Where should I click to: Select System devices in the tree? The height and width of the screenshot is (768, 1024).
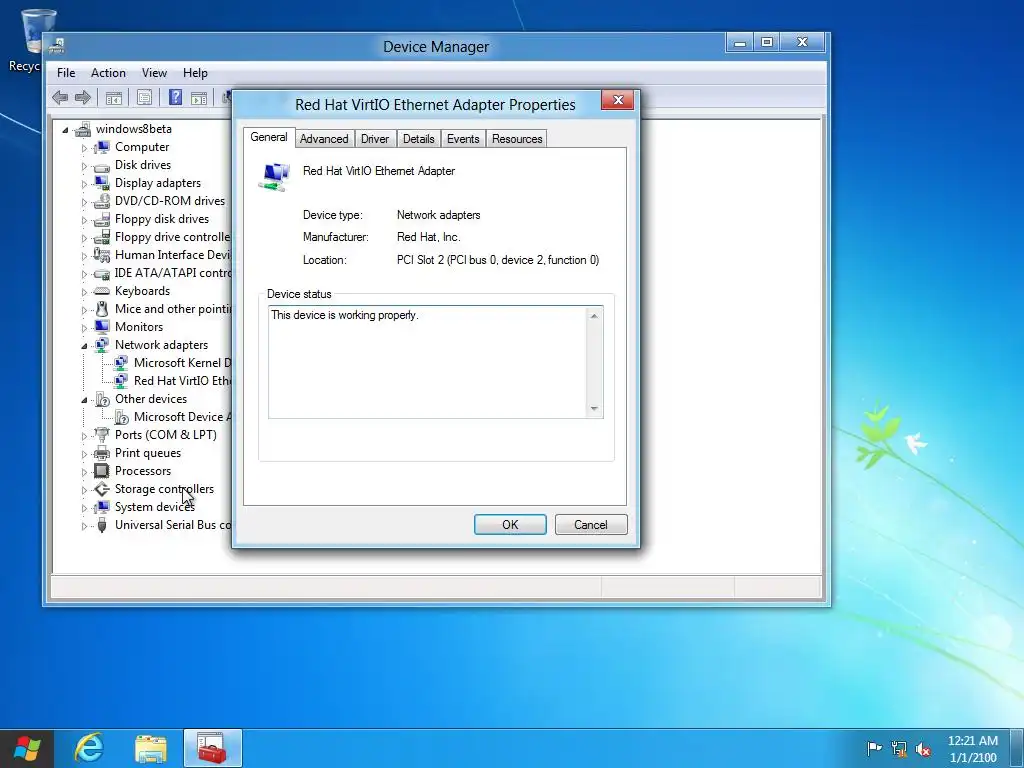[x=155, y=507]
